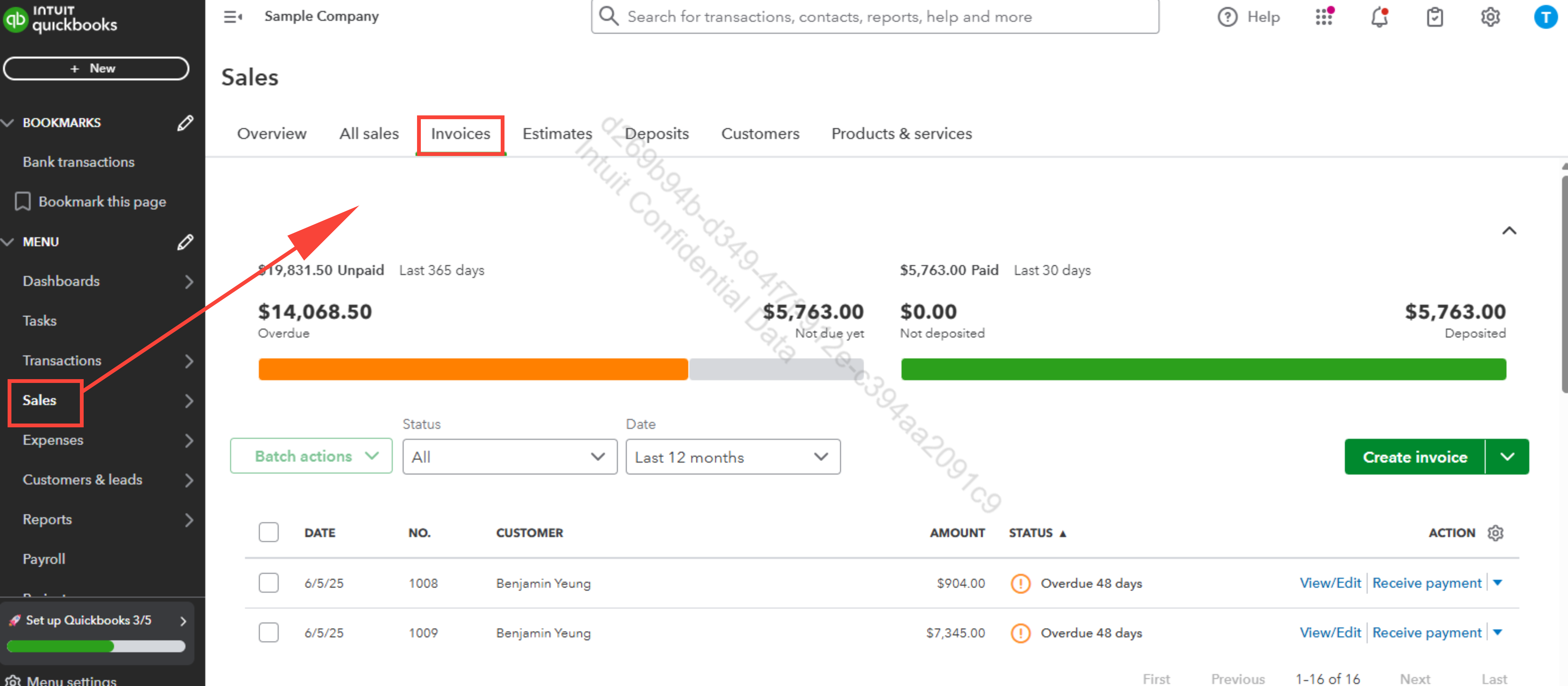Image resolution: width=1568 pixels, height=686 pixels.
Task: Open Help from the question mark icon
Action: pyautogui.click(x=1227, y=17)
